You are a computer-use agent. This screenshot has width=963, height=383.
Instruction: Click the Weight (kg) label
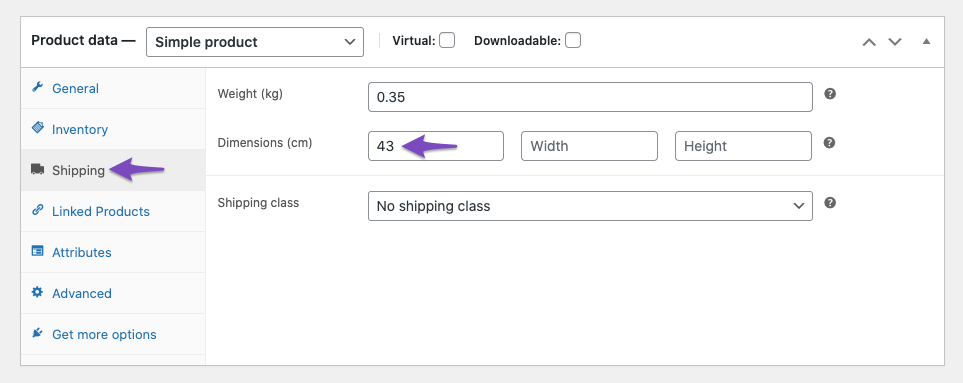[x=250, y=94]
